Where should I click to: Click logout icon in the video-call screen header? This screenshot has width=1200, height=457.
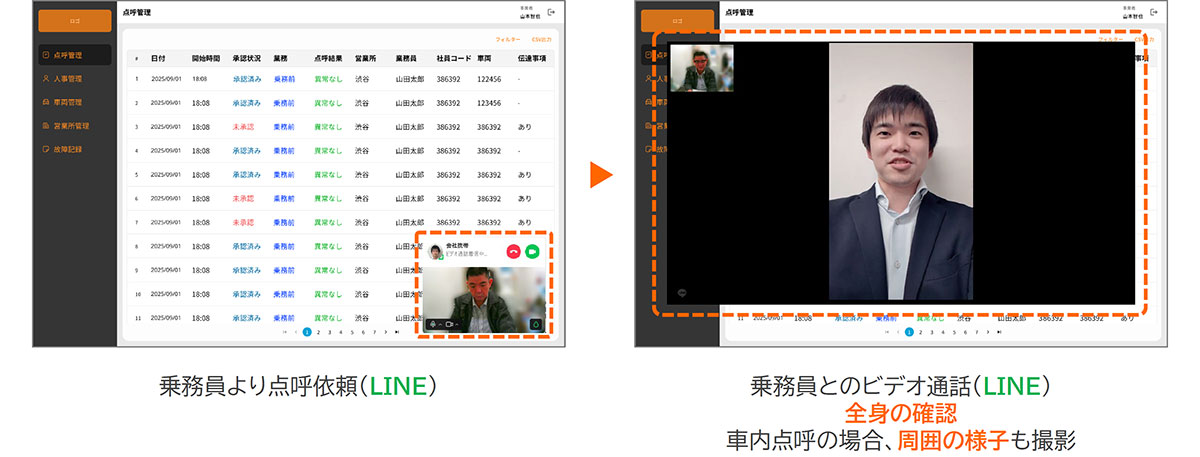coord(1152,13)
